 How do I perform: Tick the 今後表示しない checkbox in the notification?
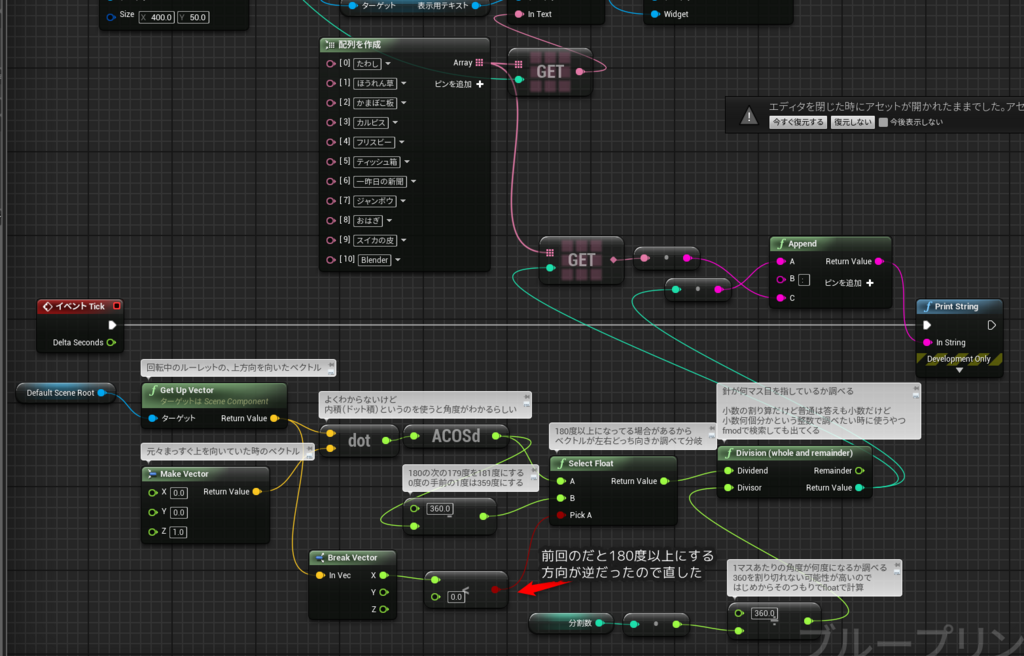coord(883,122)
